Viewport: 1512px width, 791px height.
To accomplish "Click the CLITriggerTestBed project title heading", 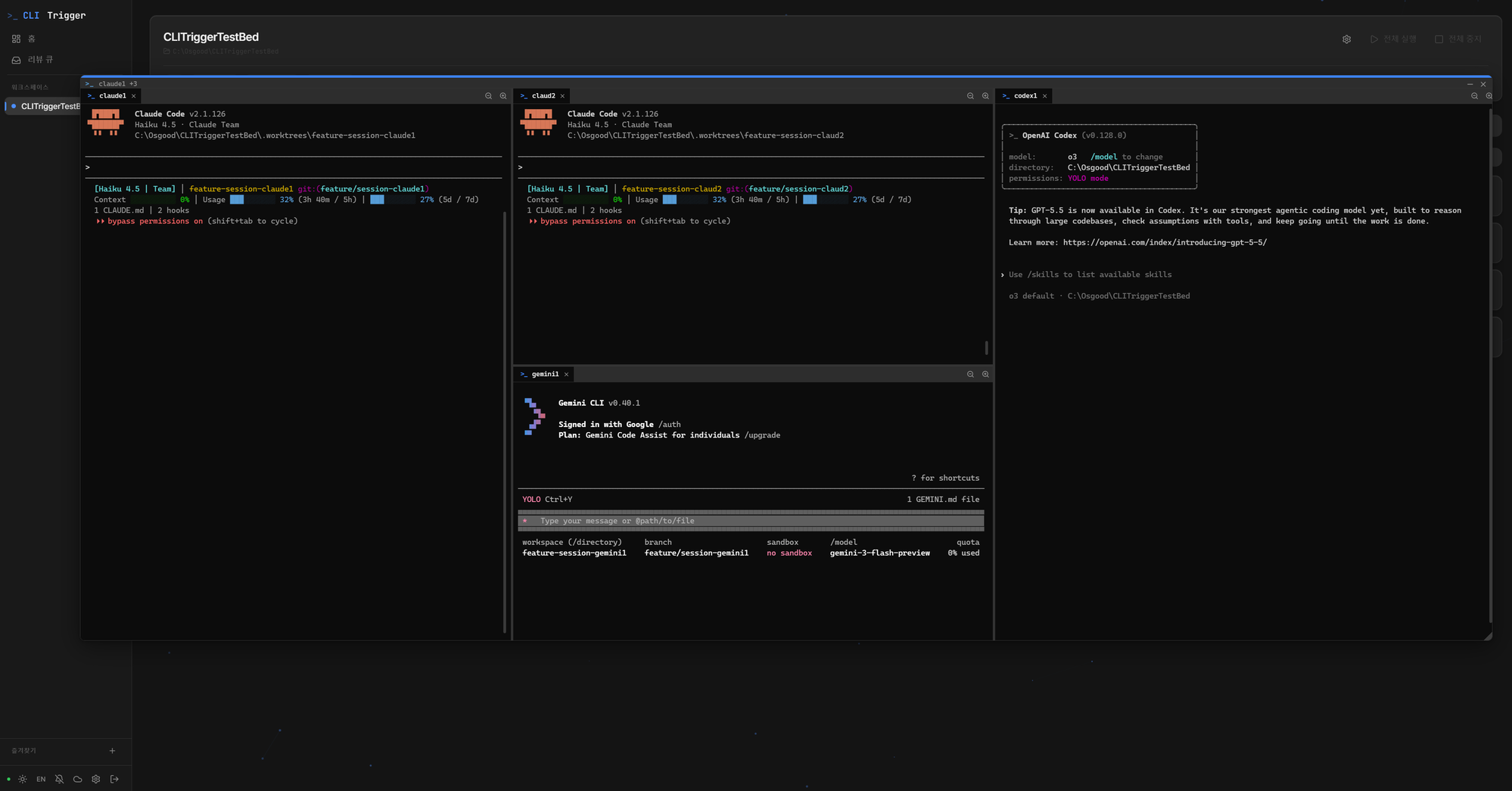I will (x=211, y=37).
